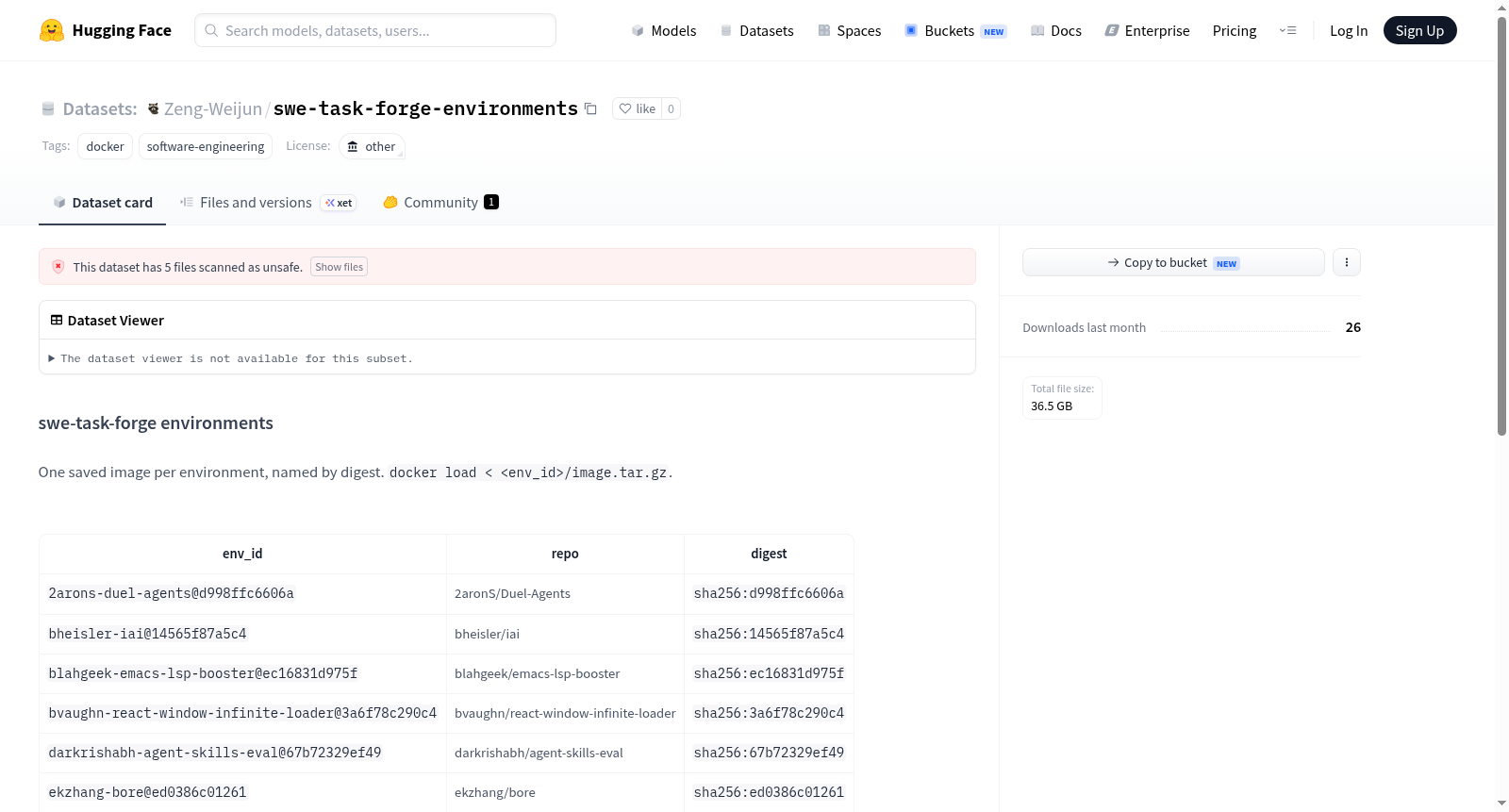Screen dimensions: 1509x812
Task: Click the like count 0
Action: point(671,108)
